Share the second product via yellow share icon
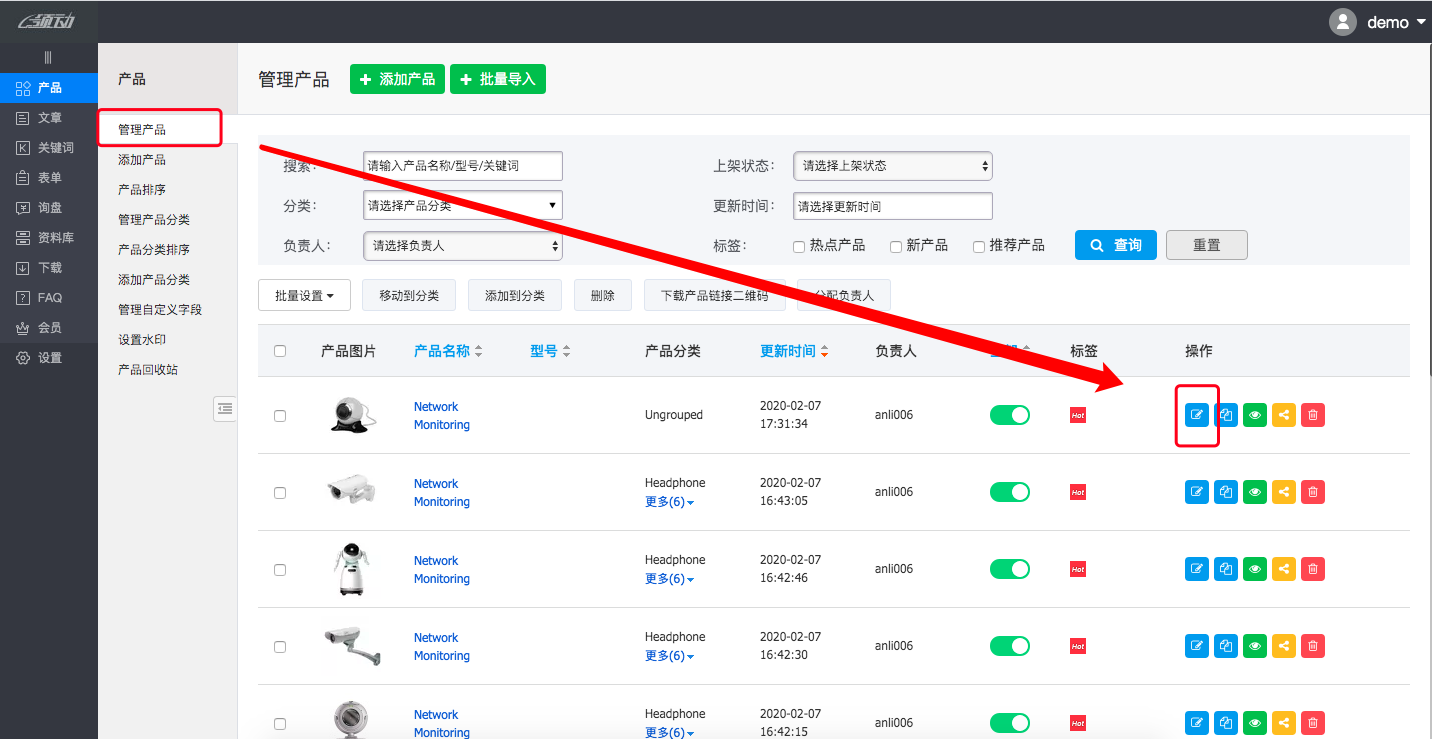Image resolution: width=1432 pixels, height=739 pixels. [x=1284, y=491]
